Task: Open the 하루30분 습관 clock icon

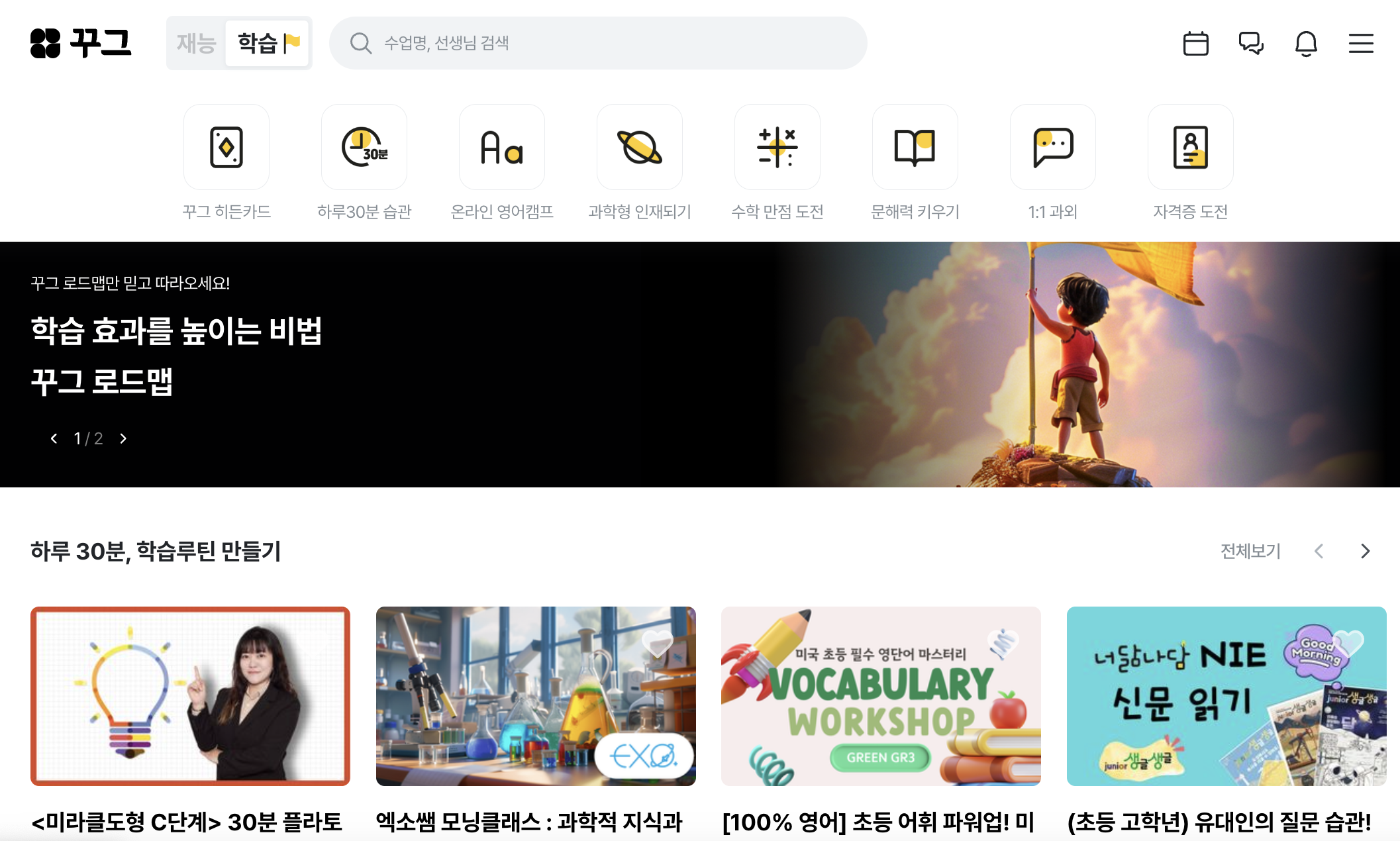Action: [364, 147]
